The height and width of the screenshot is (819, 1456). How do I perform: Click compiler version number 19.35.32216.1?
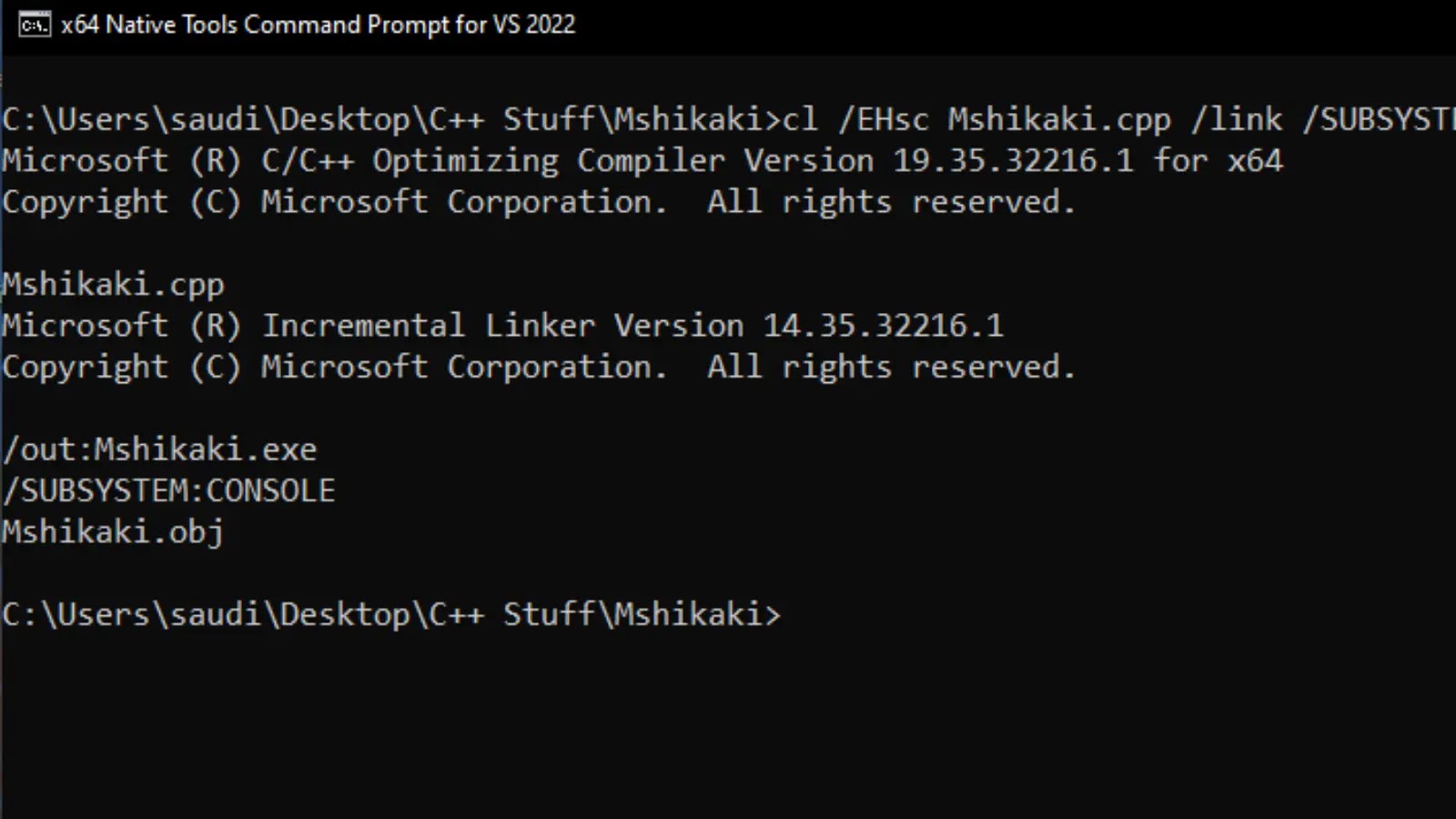click(1014, 161)
